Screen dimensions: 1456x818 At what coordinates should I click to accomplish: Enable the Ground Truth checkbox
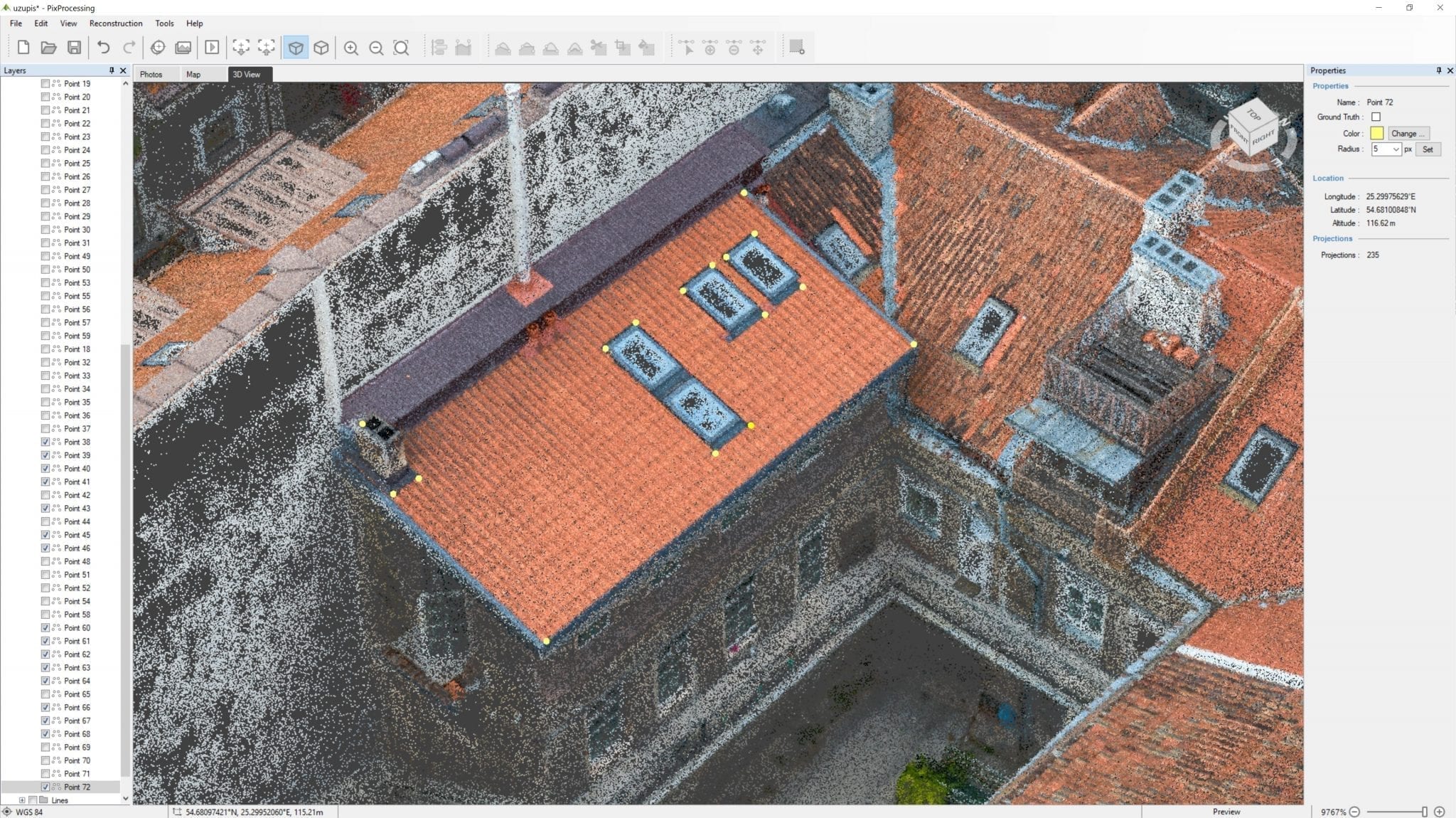(x=1376, y=117)
